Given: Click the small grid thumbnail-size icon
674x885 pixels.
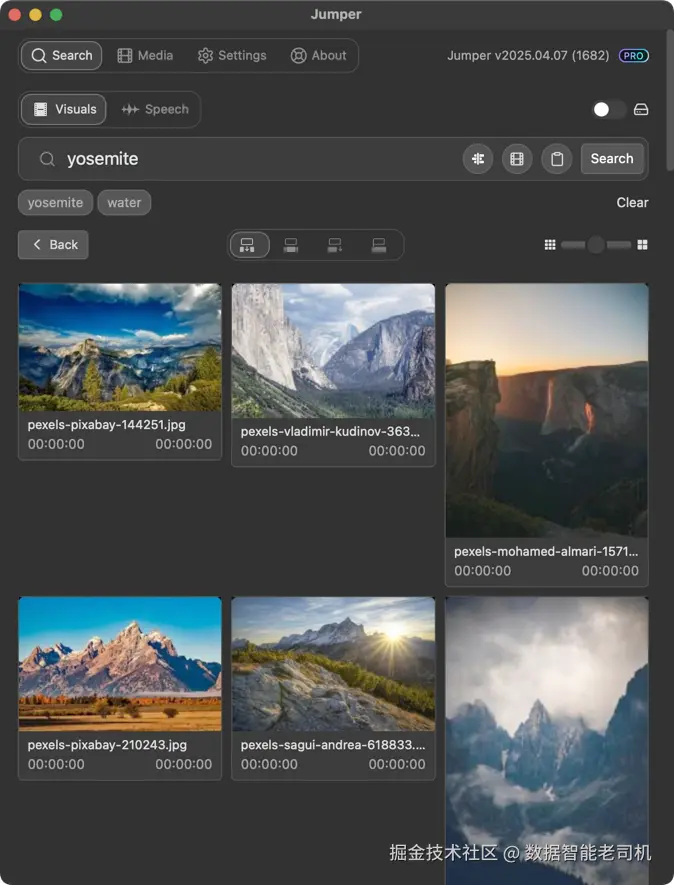Looking at the screenshot, I should [550, 245].
